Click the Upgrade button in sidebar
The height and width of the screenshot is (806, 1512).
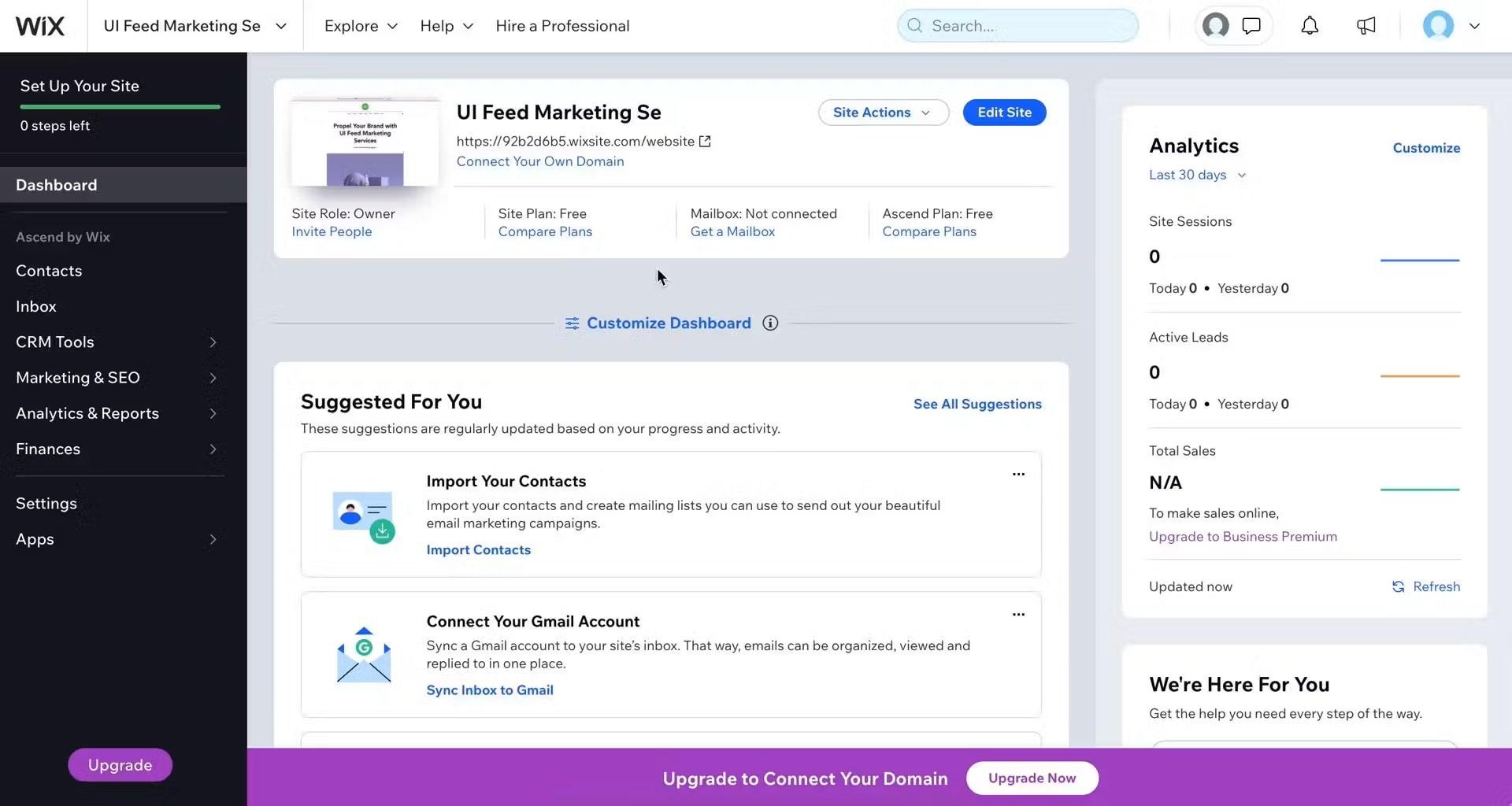coord(120,765)
